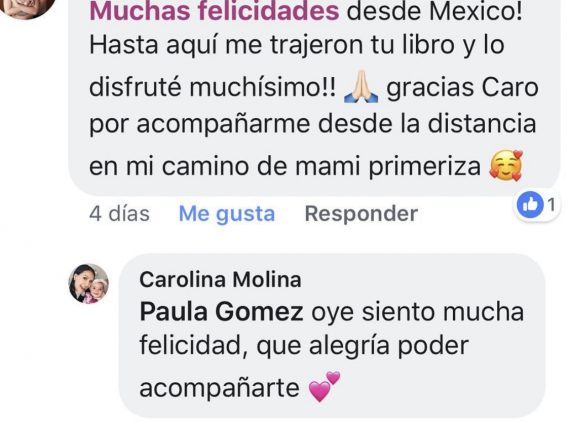Tap the two pink hearts emoji
This screenshot has width=570, height=422.
324,387
